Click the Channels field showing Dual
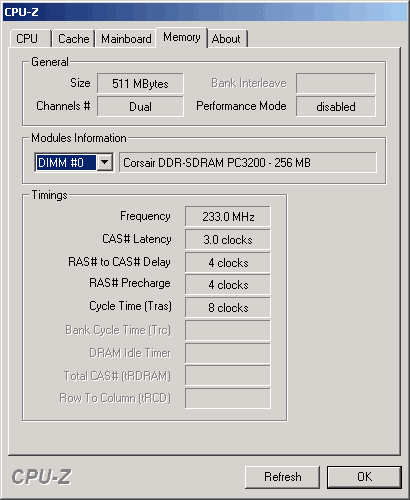410x500 pixels. pyautogui.click(x=140, y=107)
